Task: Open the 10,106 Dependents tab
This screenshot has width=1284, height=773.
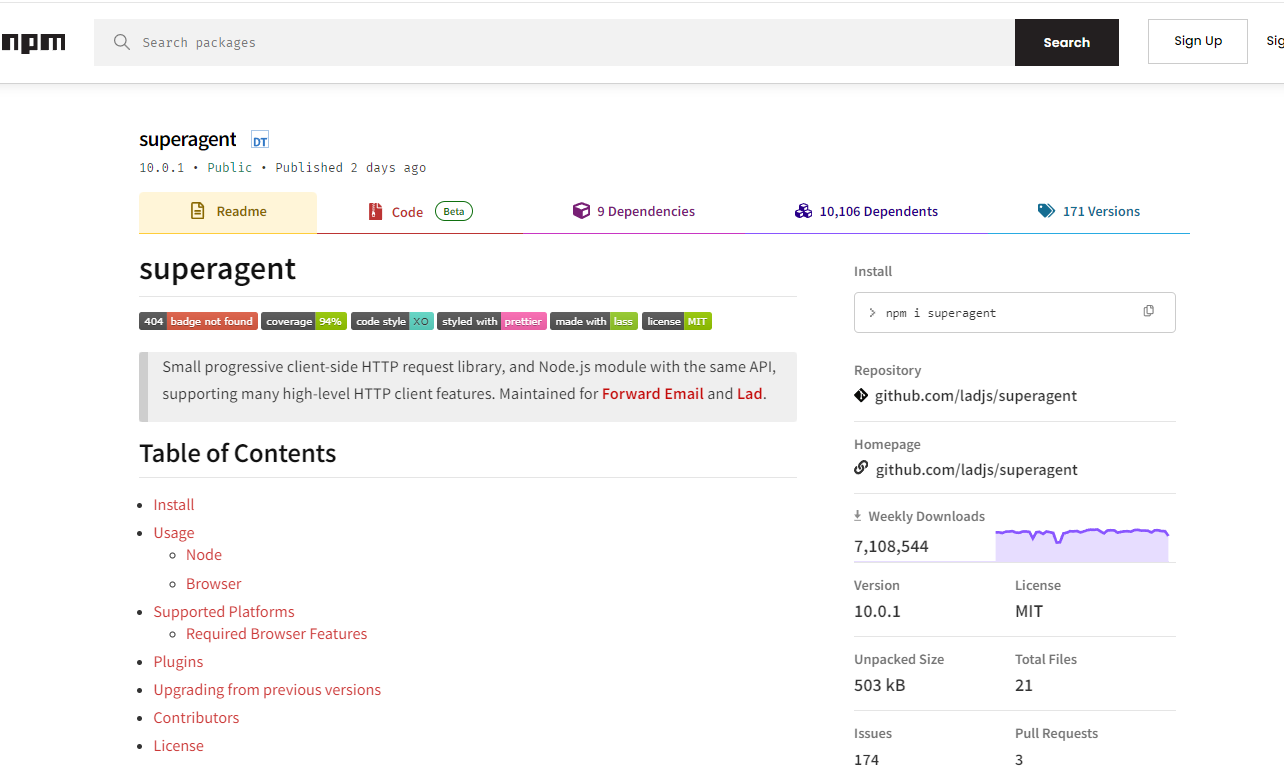Action: pos(867,212)
